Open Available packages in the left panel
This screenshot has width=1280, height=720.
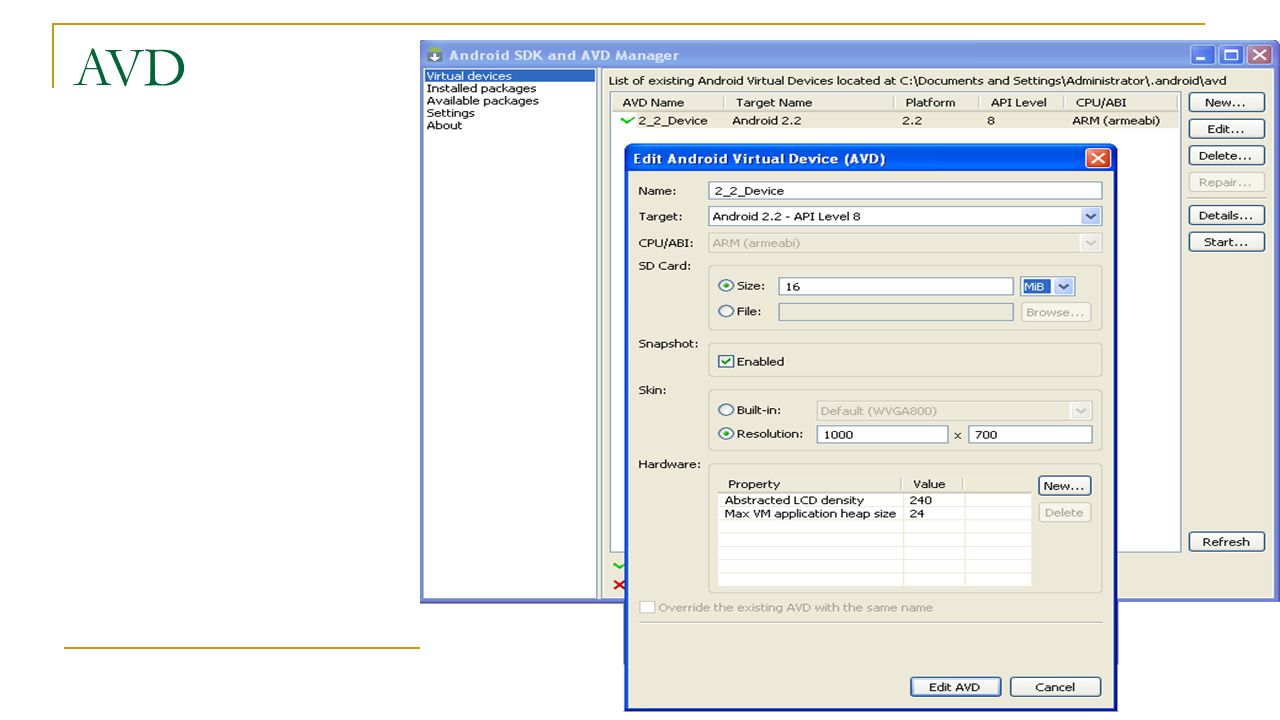[482, 101]
